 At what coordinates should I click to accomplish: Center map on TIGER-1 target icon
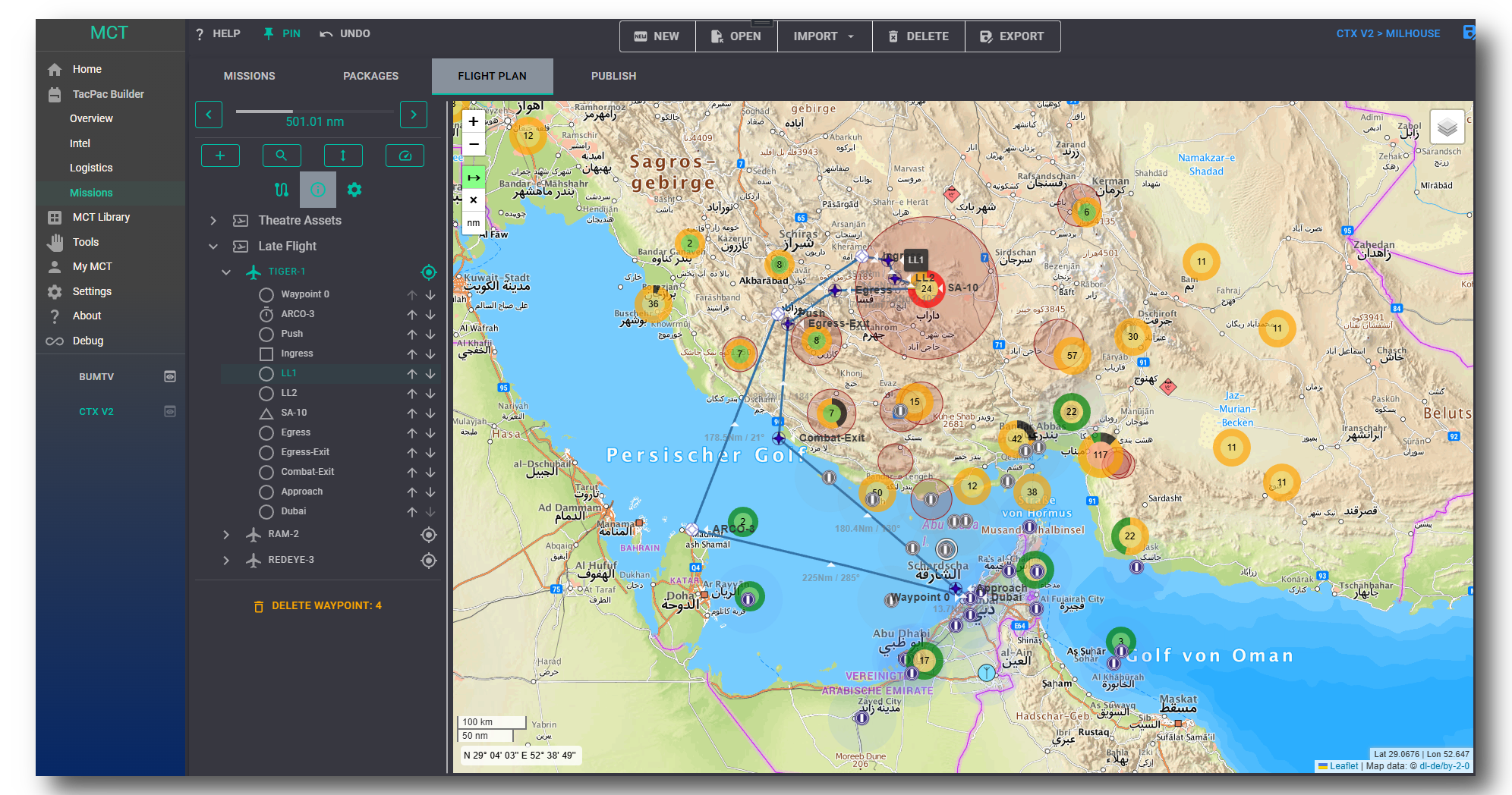coord(429,272)
